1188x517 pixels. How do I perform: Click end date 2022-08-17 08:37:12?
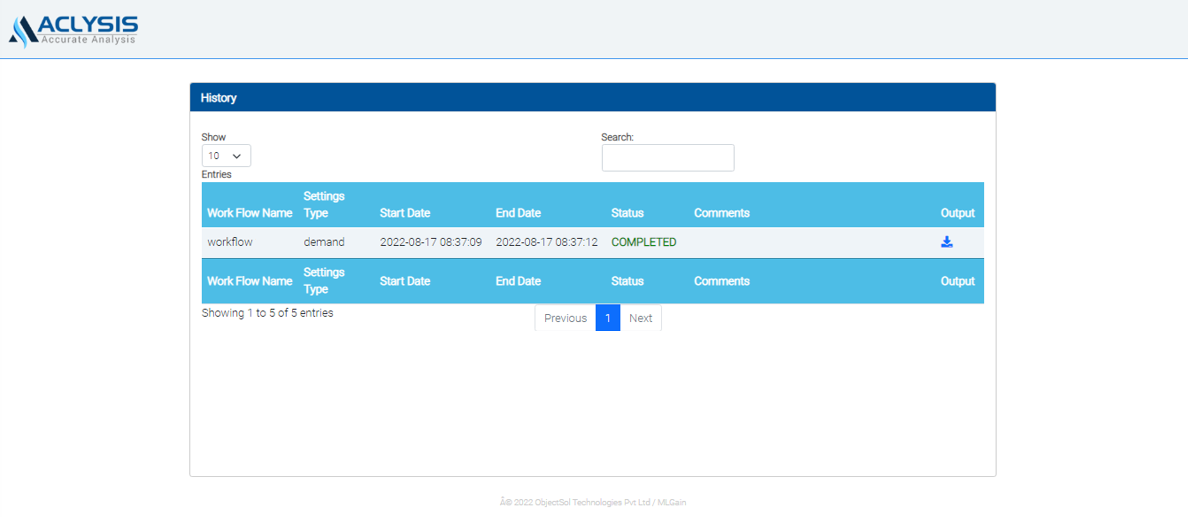(x=546, y=242)
